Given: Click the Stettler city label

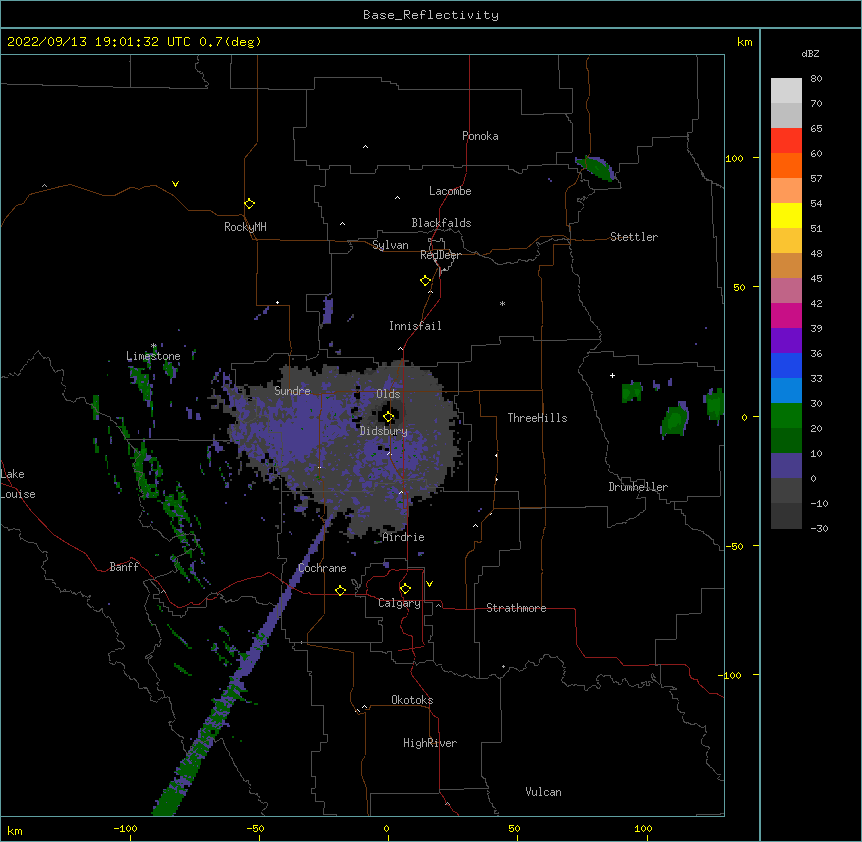Looking at the screenshot, I should point(634,237).
